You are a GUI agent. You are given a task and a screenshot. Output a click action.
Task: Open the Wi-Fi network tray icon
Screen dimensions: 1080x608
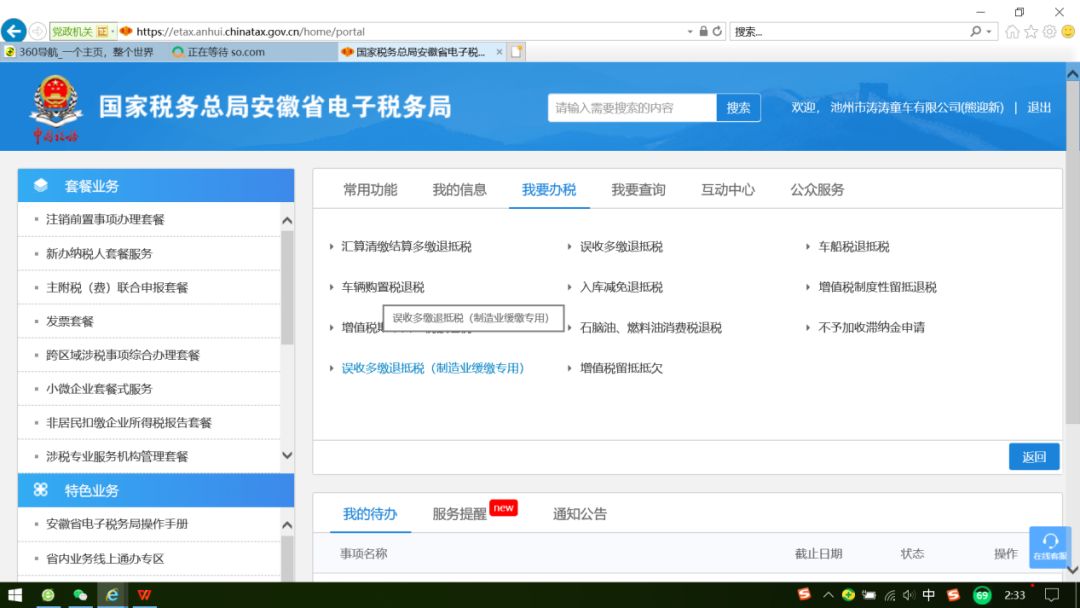890,595
